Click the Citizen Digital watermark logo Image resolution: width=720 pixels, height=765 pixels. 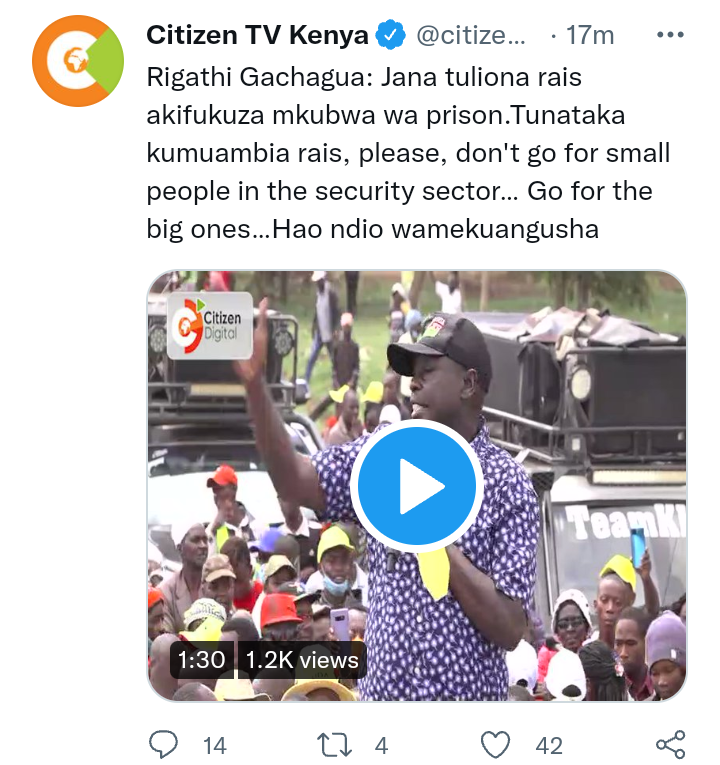tap(210, 325)
